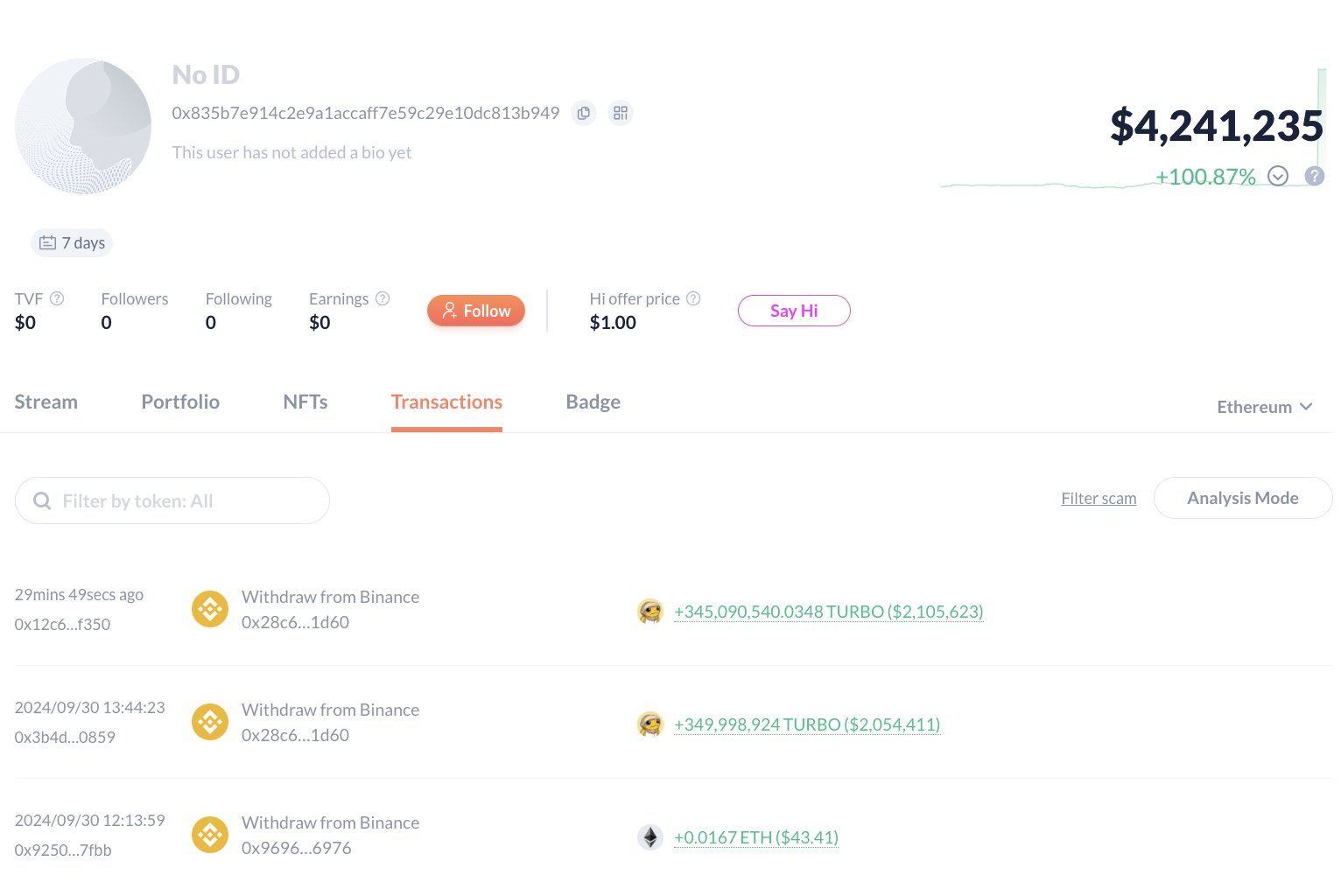The image size is (1341, 896).
Task: Open the QR code icon next to address
Action: tap(621, 113)
